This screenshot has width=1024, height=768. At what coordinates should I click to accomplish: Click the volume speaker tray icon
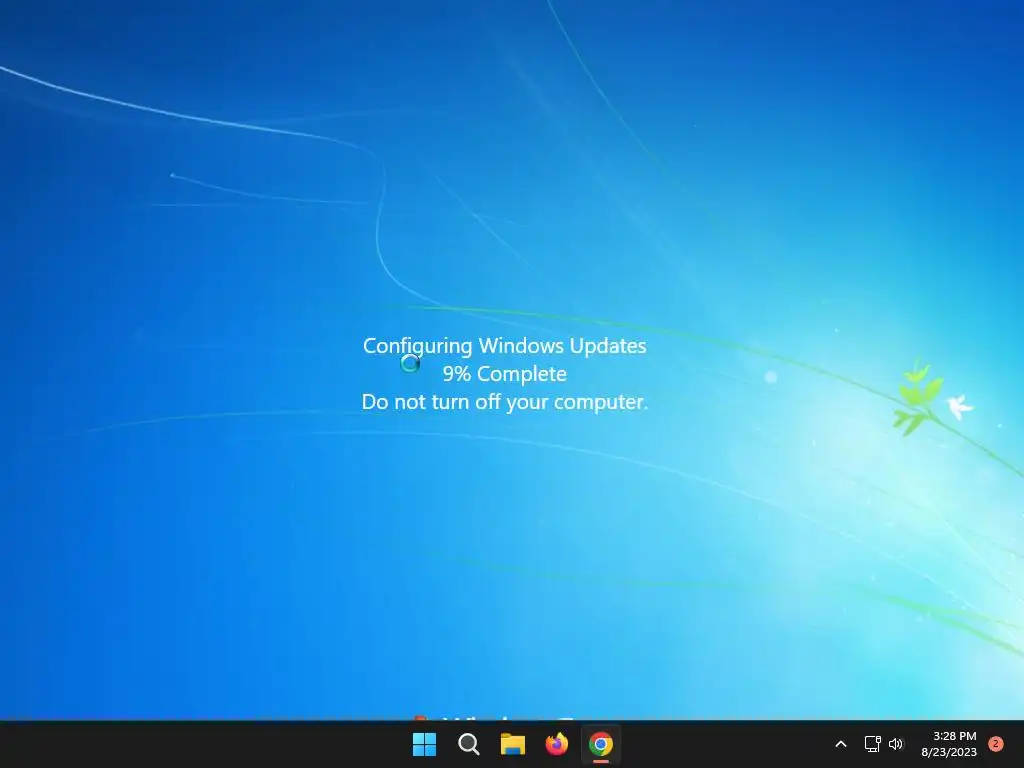896,744
